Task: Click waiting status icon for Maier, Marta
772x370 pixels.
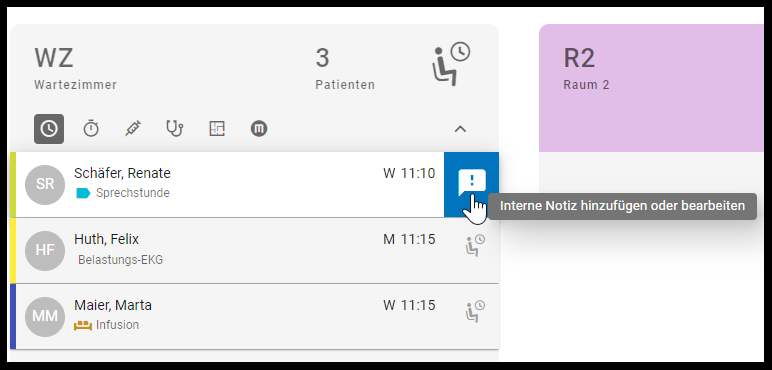Action: coord(475,311)
